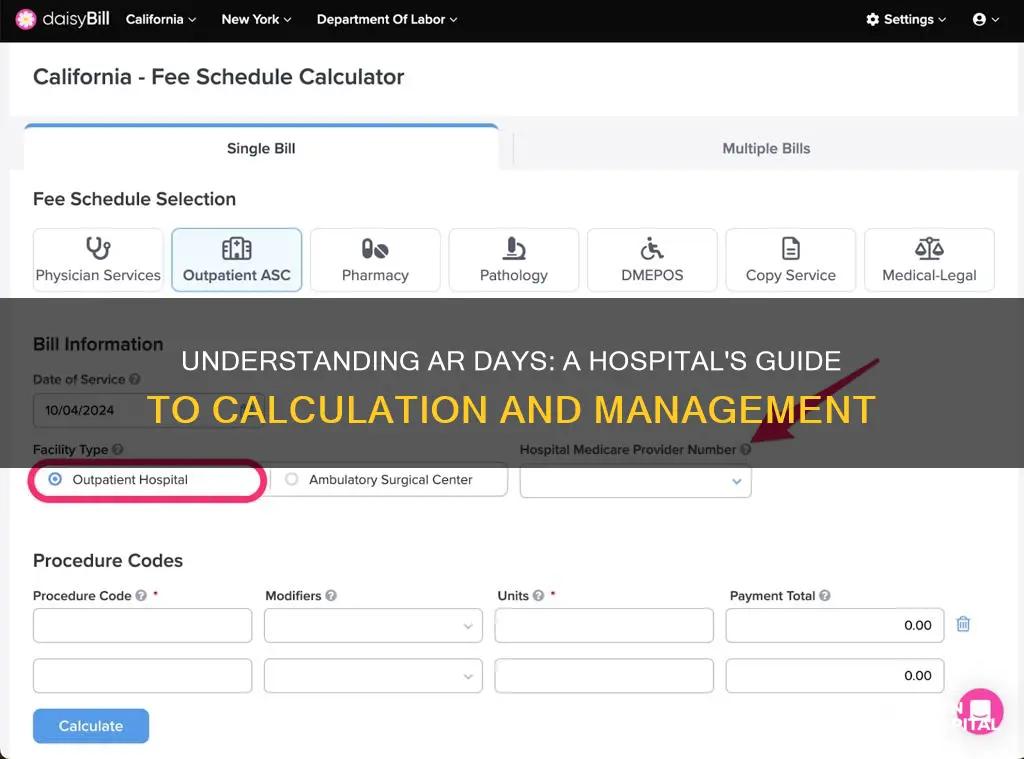The height and width of the screenshot is (759, 1024).
Task: Click the Date of Service field
Action: (148, 410)
